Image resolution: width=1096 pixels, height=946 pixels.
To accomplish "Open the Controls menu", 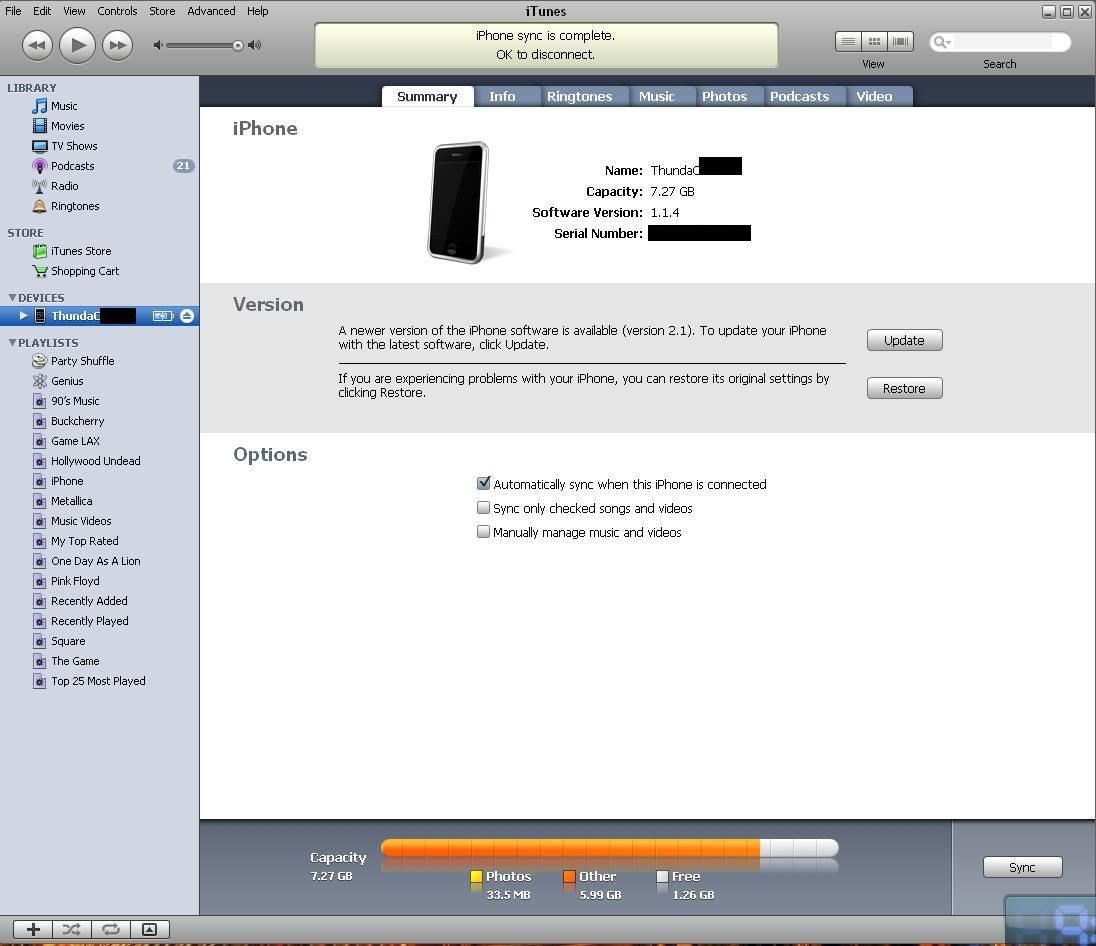I will tap(117, 10).
